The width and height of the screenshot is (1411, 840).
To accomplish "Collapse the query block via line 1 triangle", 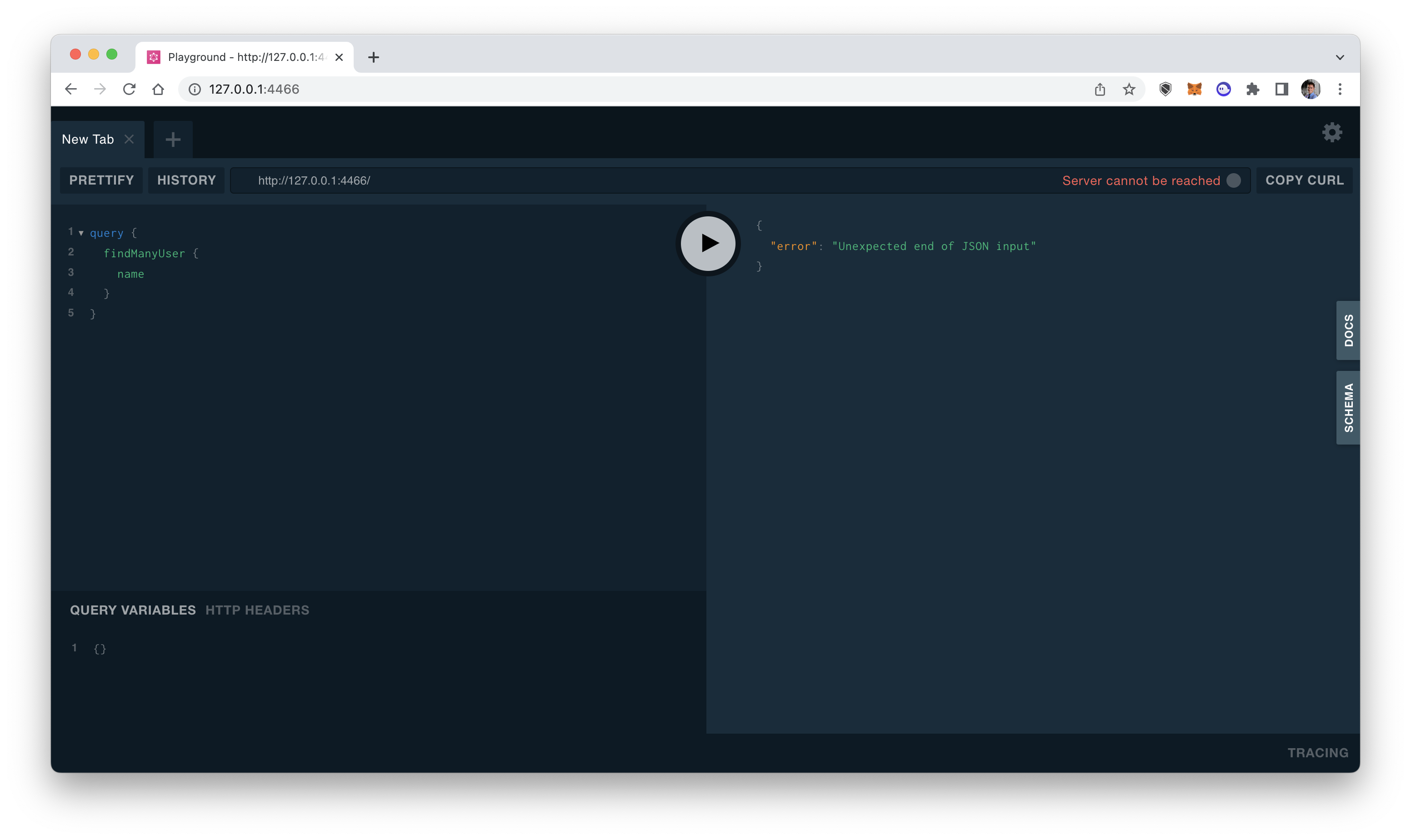I will [x=82, y=232].
